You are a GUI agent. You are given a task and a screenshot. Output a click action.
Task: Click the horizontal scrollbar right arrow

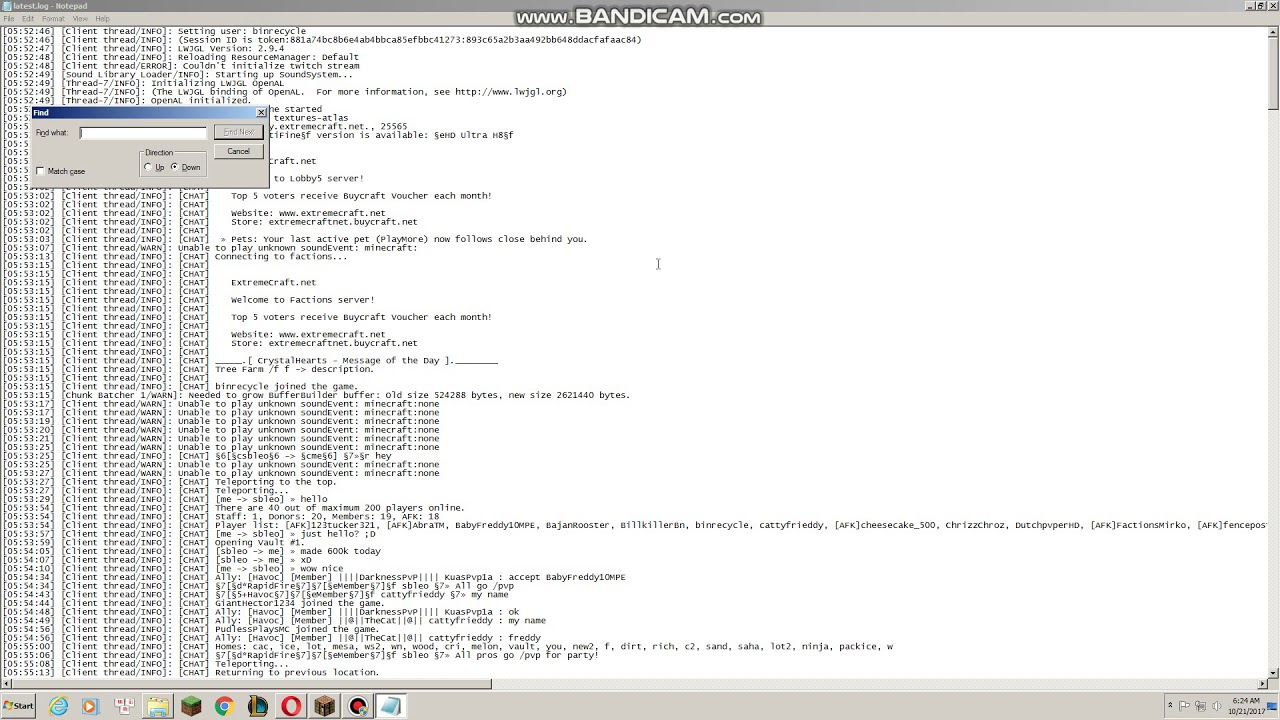click(x=1260, y=684)
